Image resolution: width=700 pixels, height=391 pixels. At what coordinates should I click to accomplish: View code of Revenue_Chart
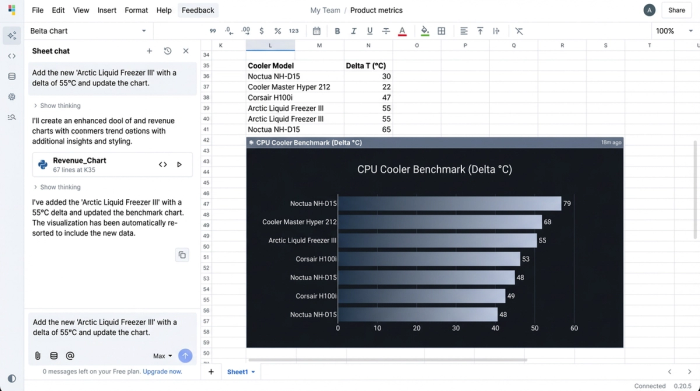[163, 165]
